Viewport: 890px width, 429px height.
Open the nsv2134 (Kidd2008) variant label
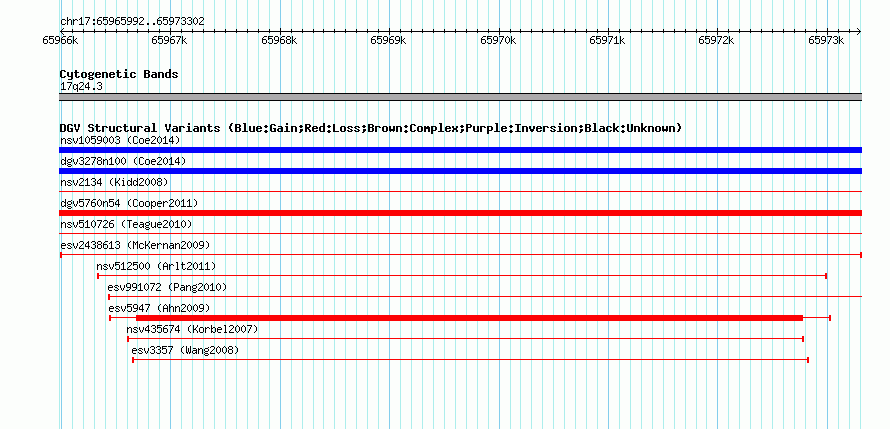click(x=114, y=182)
